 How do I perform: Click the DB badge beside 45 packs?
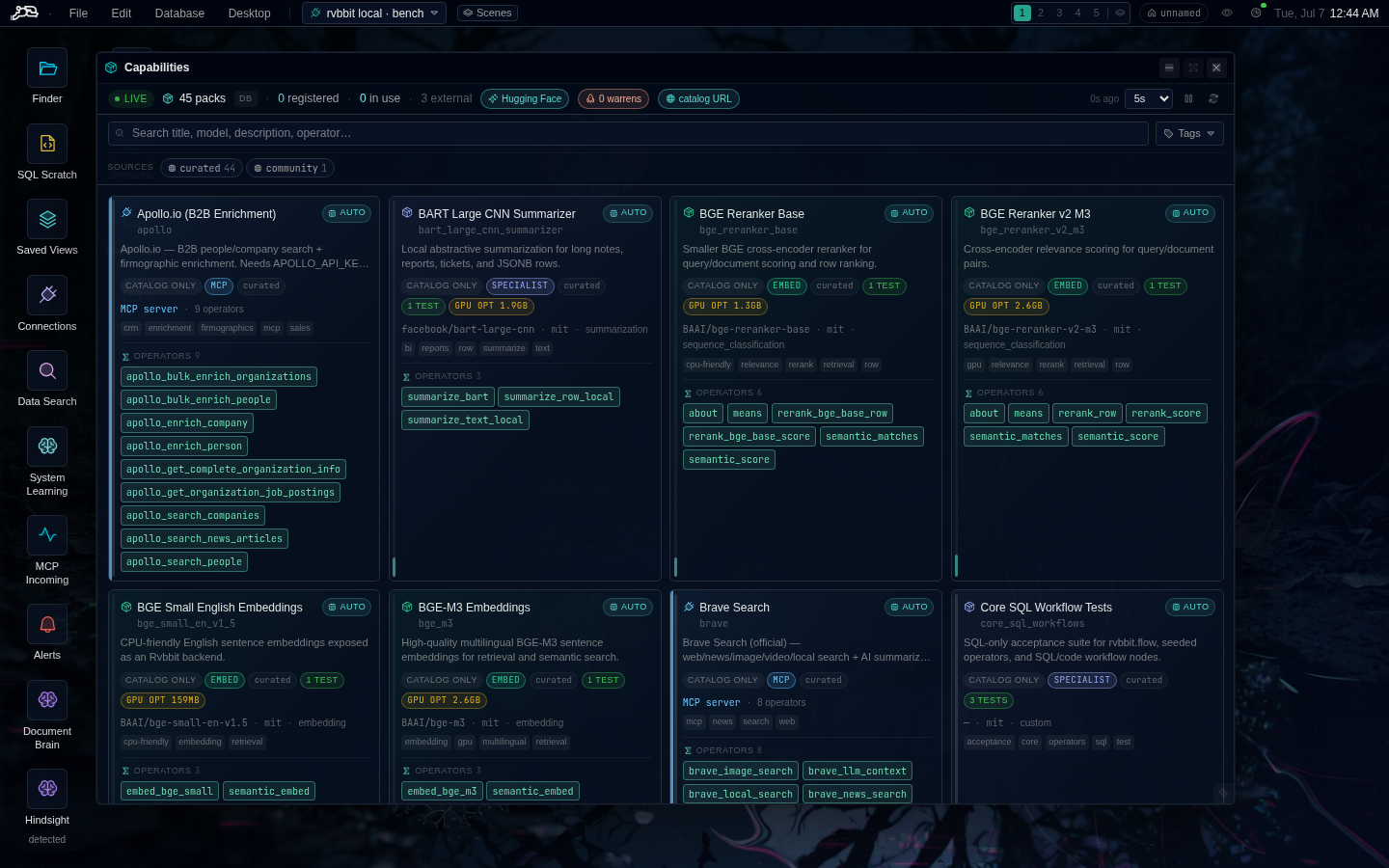(246, 98)
